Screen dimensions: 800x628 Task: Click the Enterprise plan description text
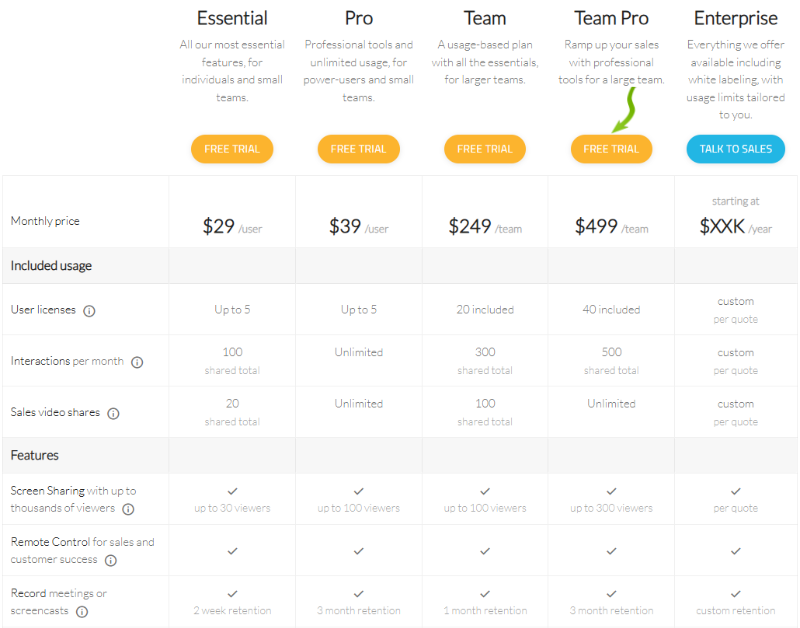tap(736, 80)
